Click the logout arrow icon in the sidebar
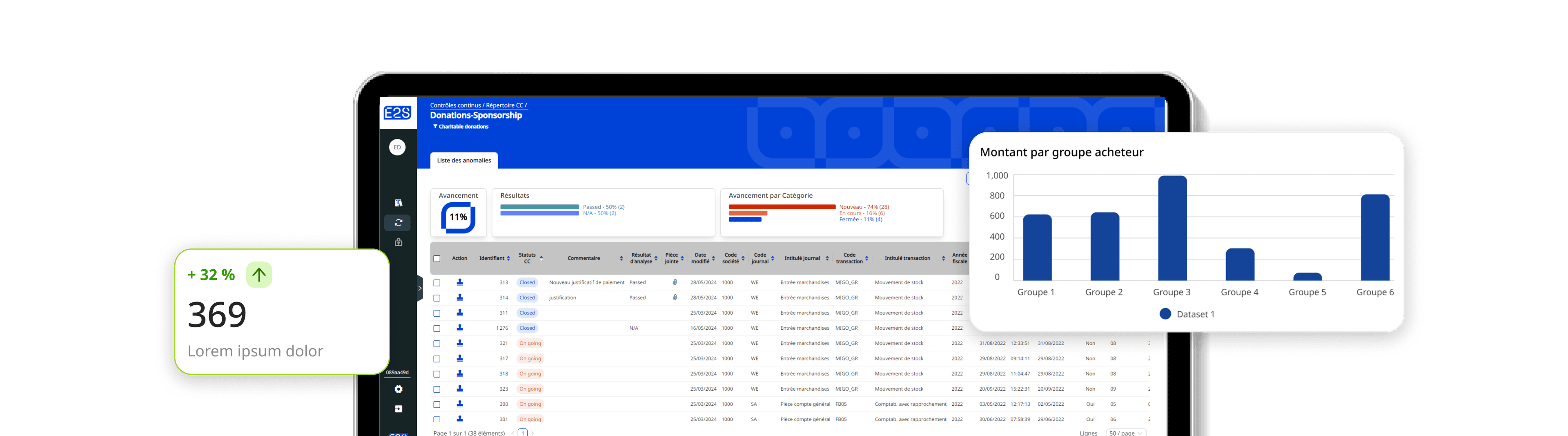The image size is (1568, 436). 398,409
